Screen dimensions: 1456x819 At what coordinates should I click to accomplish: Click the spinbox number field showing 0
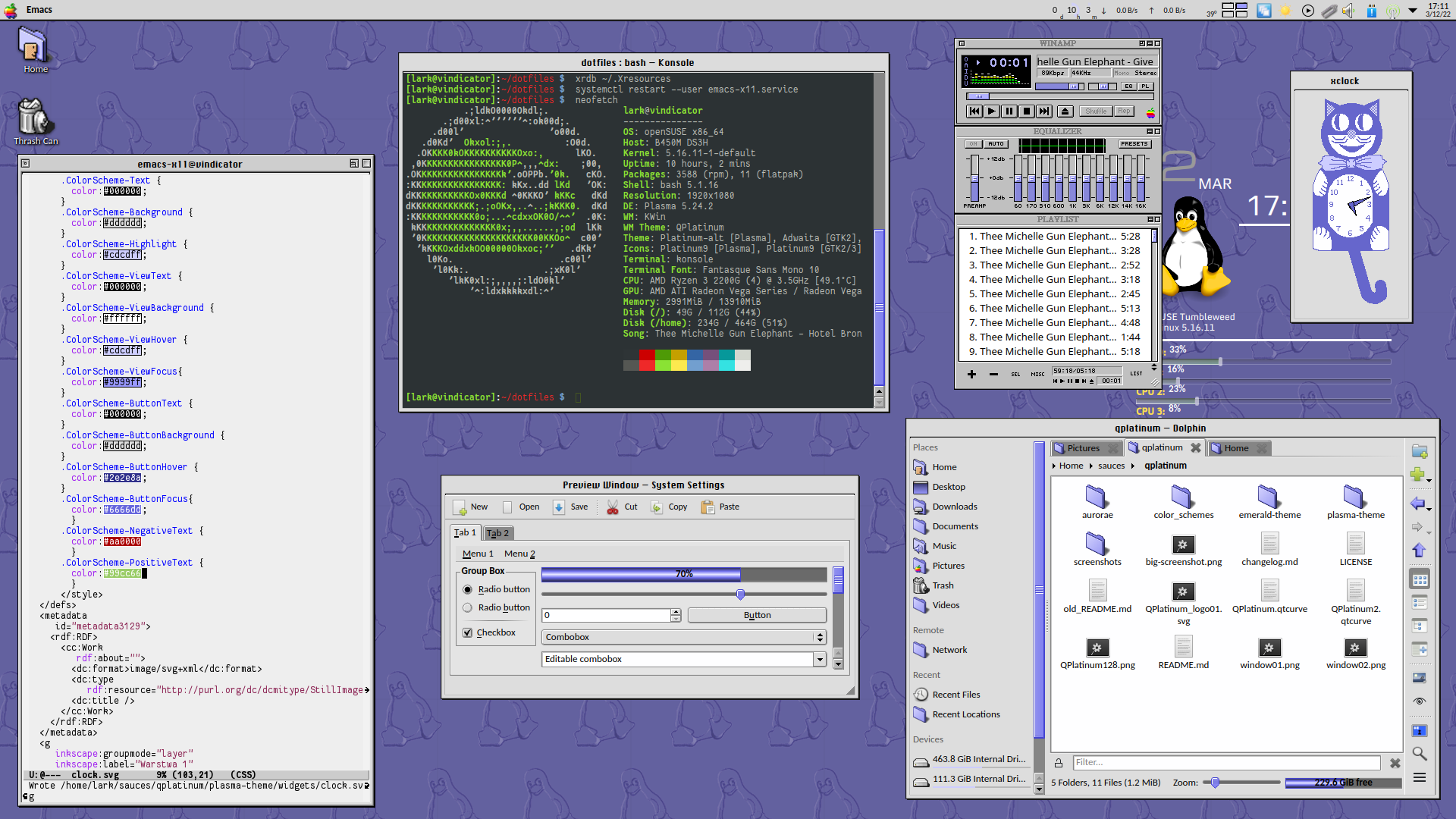point(606,615)
